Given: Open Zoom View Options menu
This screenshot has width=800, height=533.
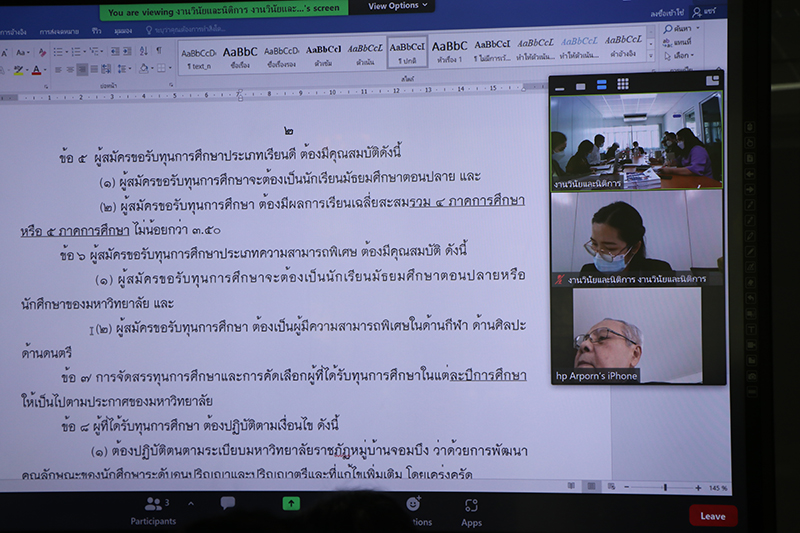Looking at the screenshot, I should pyautogui.click(x=398, y=6).
